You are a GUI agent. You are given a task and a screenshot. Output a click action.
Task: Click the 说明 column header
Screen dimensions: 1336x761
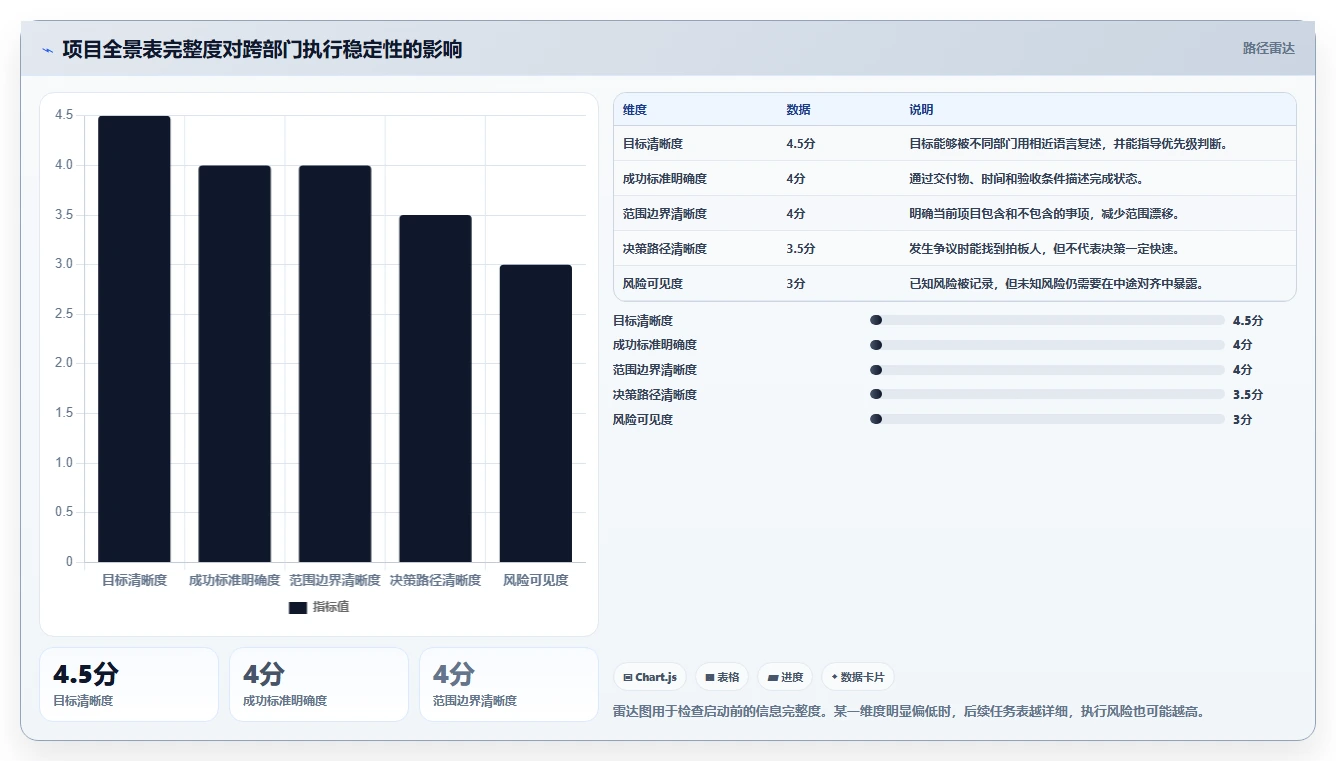921,110
